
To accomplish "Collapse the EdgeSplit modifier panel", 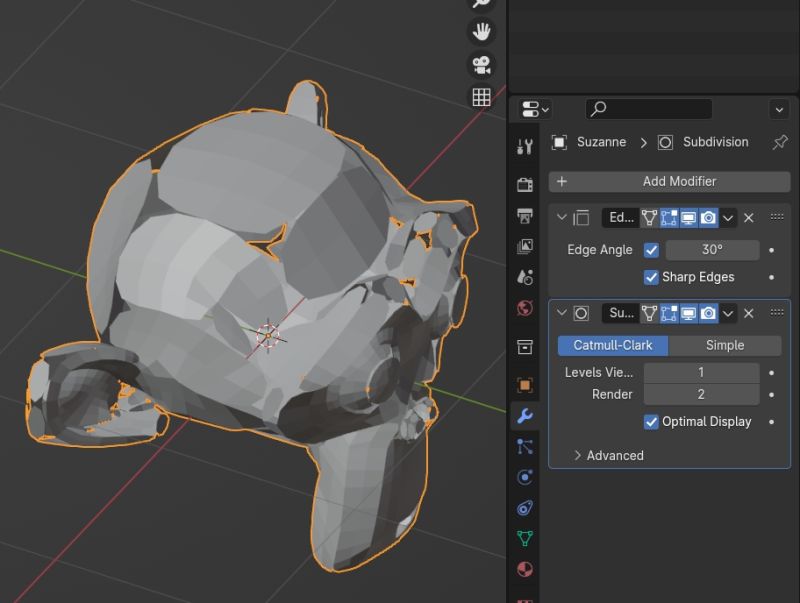I will [561, 217].
